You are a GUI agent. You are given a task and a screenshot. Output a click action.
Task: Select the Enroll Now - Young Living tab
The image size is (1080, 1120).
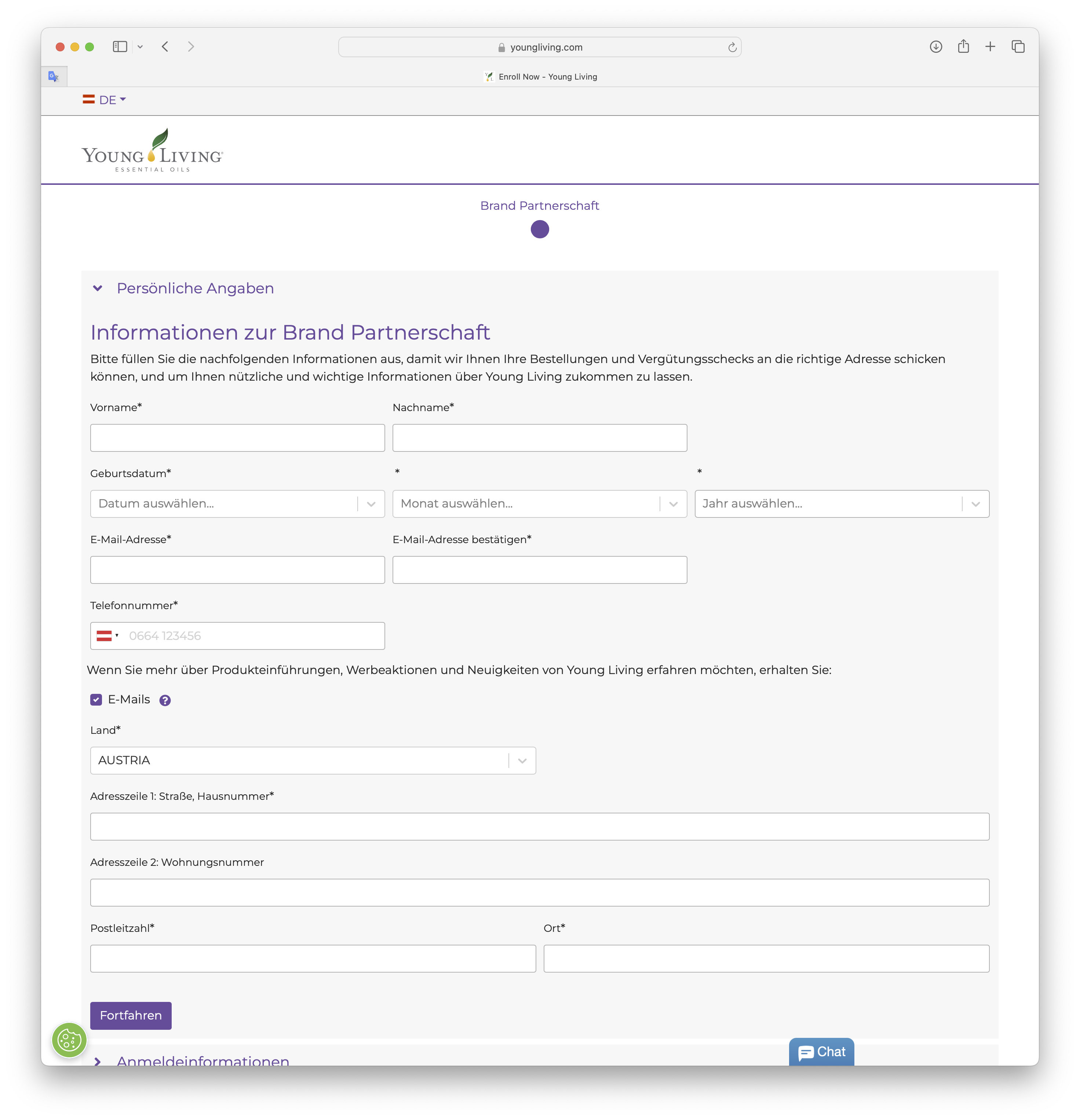[540, 77]
